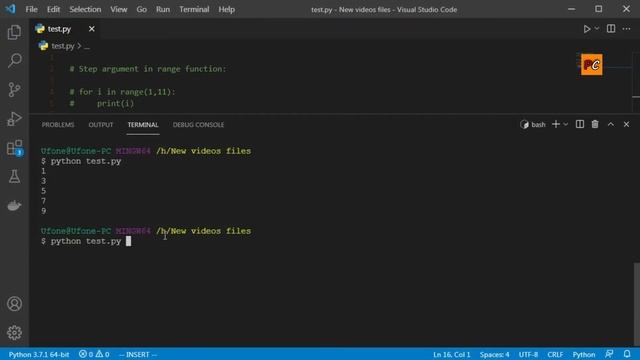The image size is (640, 360).
Task: Open the Source Control view
Action: tap(14, 89)
